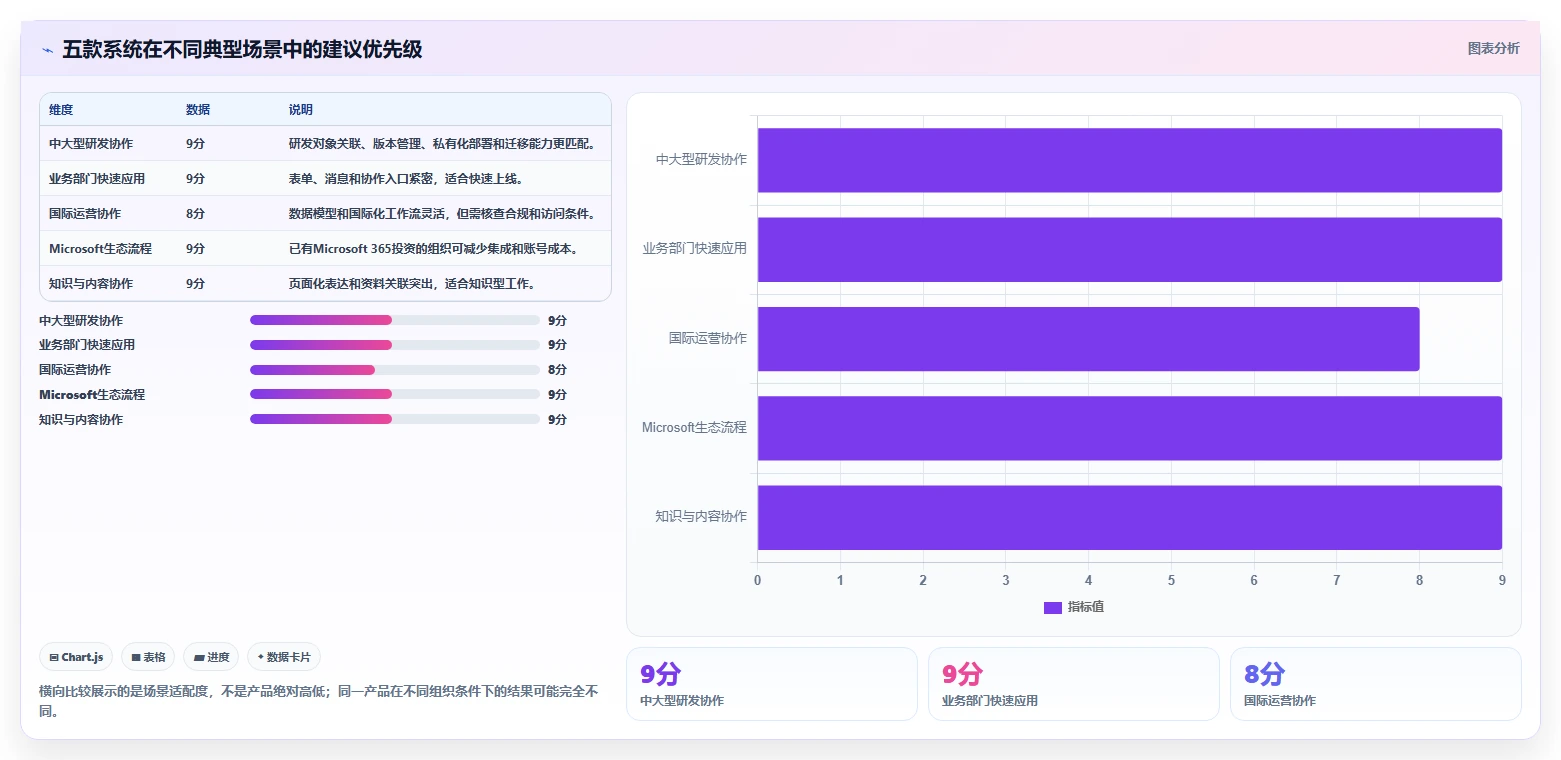Click the x-axis tick label 5
The image size is (1561, 760).
(x=1171, y=581)
